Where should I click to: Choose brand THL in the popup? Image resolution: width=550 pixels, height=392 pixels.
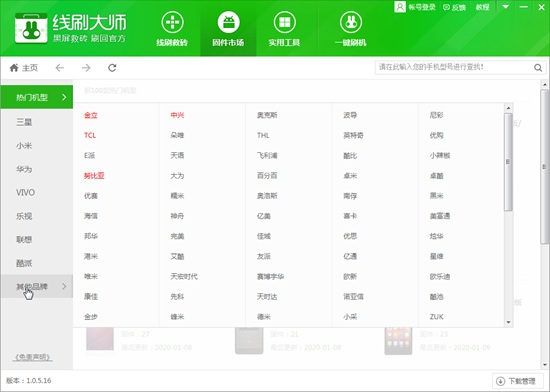[x=263, y=135]
